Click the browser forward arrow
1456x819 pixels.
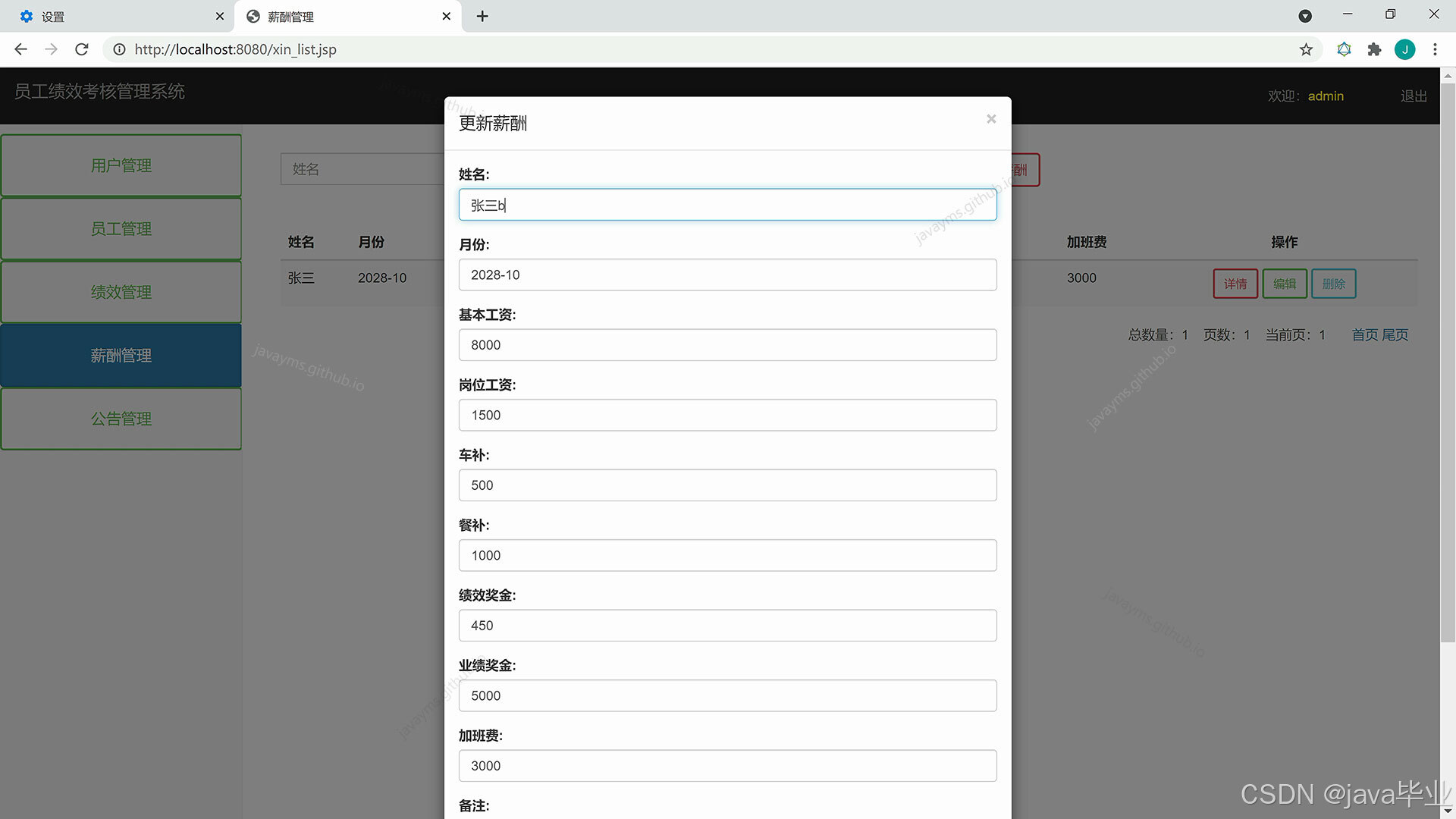coord(51,49)
